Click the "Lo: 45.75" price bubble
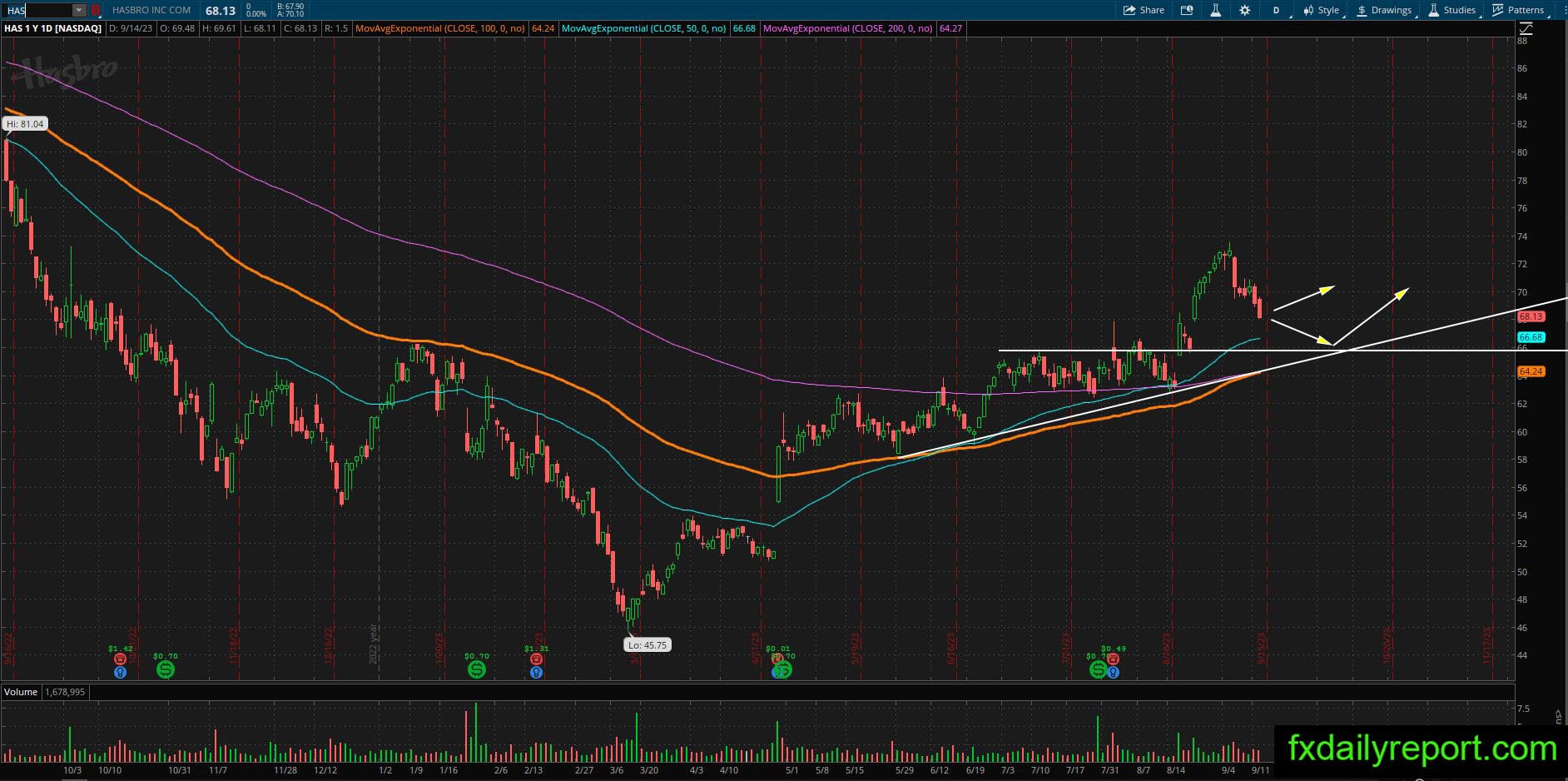 [x=648, y=645]
